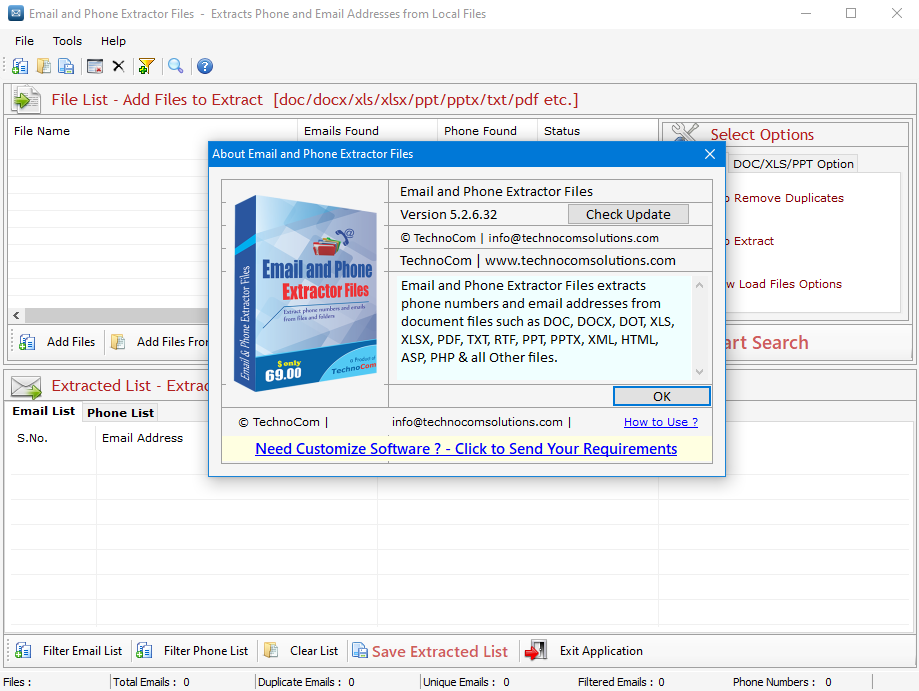Click the Add Files button

click(57, 342)
